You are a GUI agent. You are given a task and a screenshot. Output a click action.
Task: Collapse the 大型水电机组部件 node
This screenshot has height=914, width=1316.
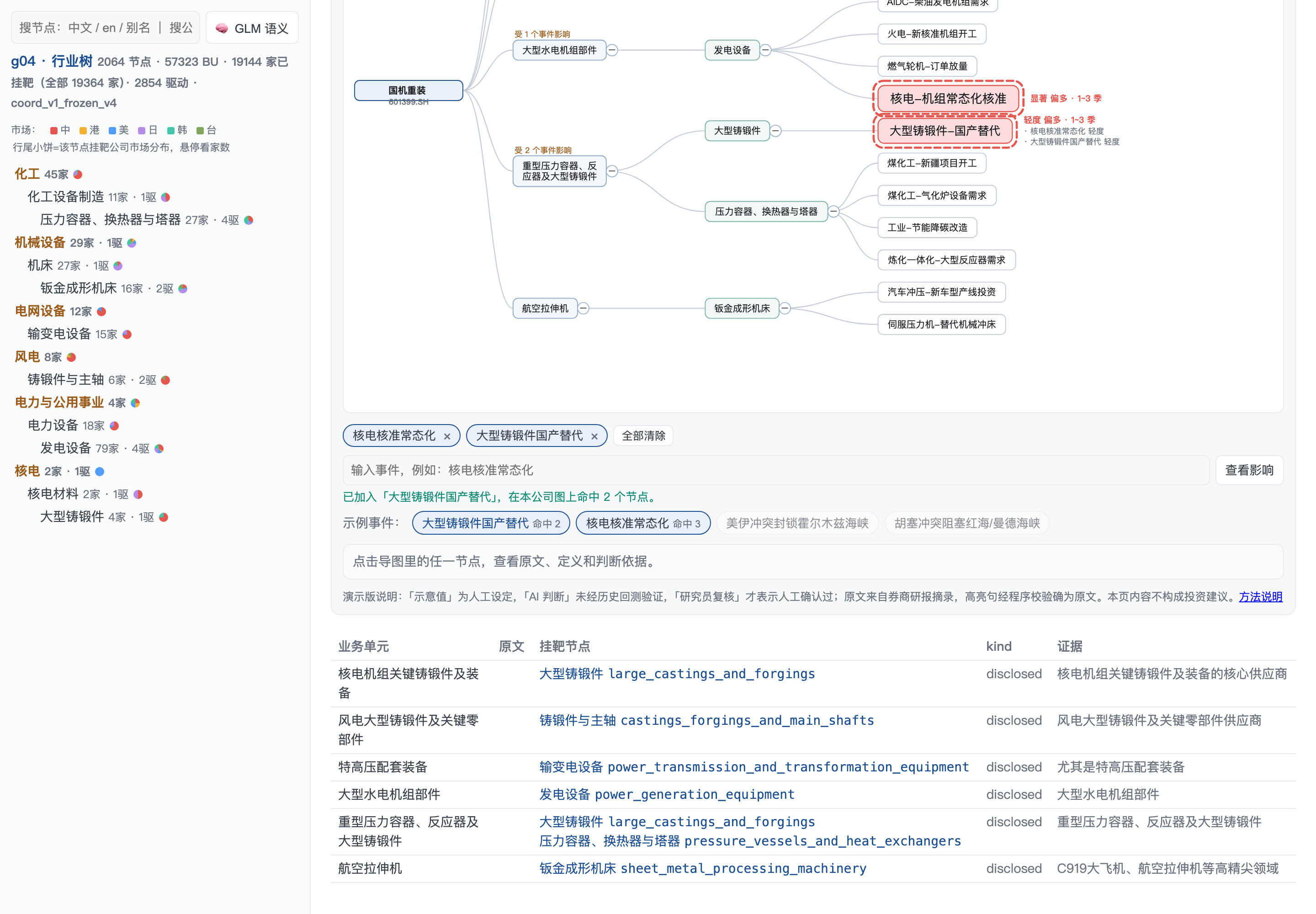coord(612,50)
